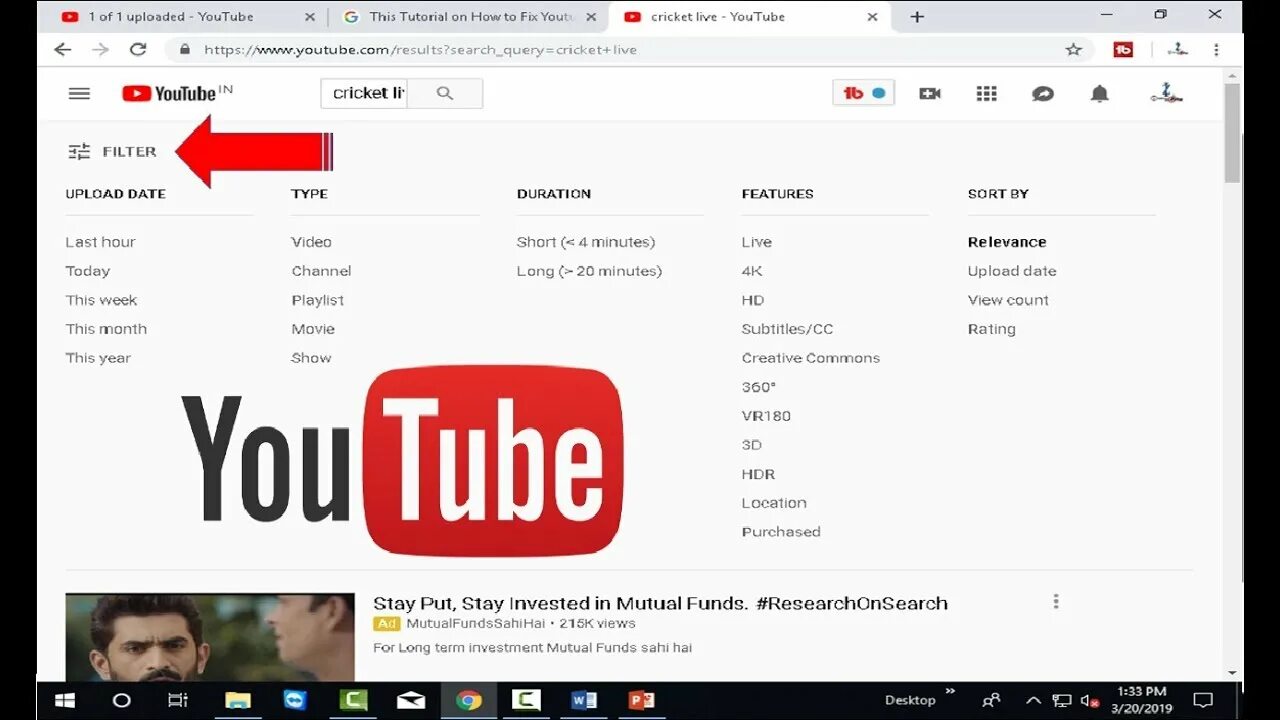Filter by This month
This screenshot has width=1280, height=720.
(x=106, y=329)
